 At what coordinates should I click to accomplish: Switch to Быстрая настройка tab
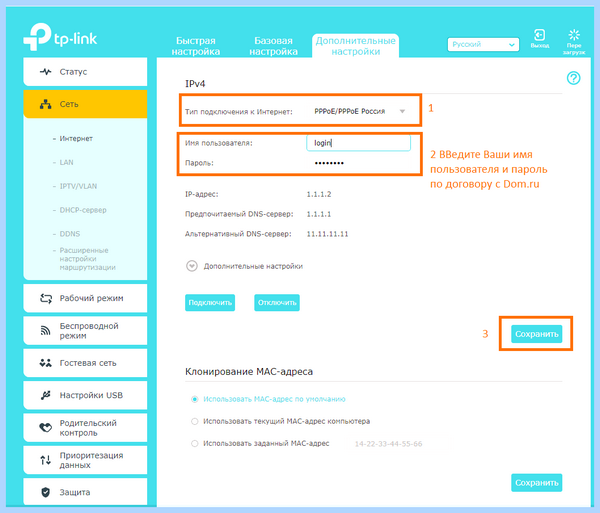pos(196,46)
